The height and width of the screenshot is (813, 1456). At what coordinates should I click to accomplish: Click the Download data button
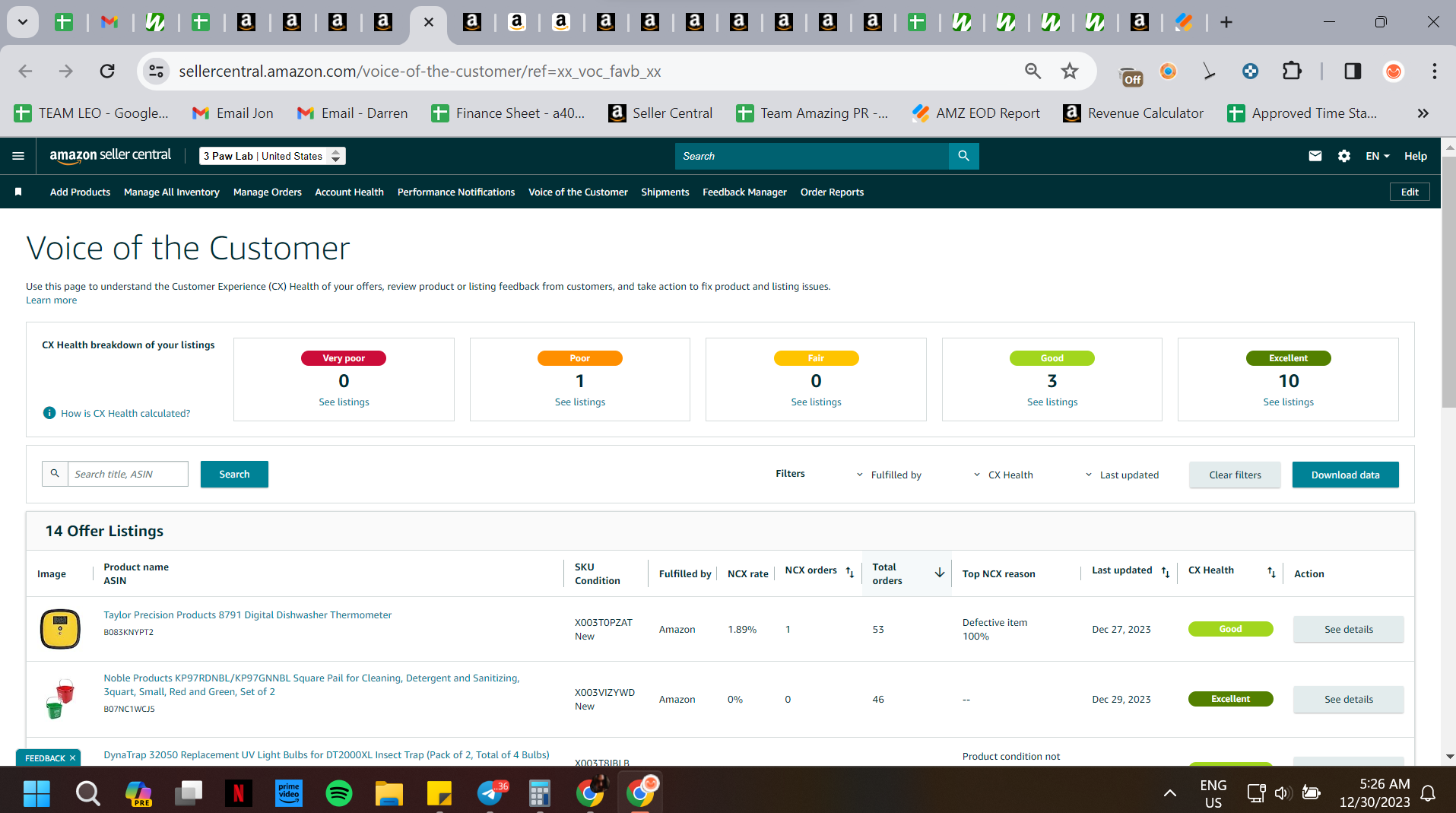[1345, 475]
